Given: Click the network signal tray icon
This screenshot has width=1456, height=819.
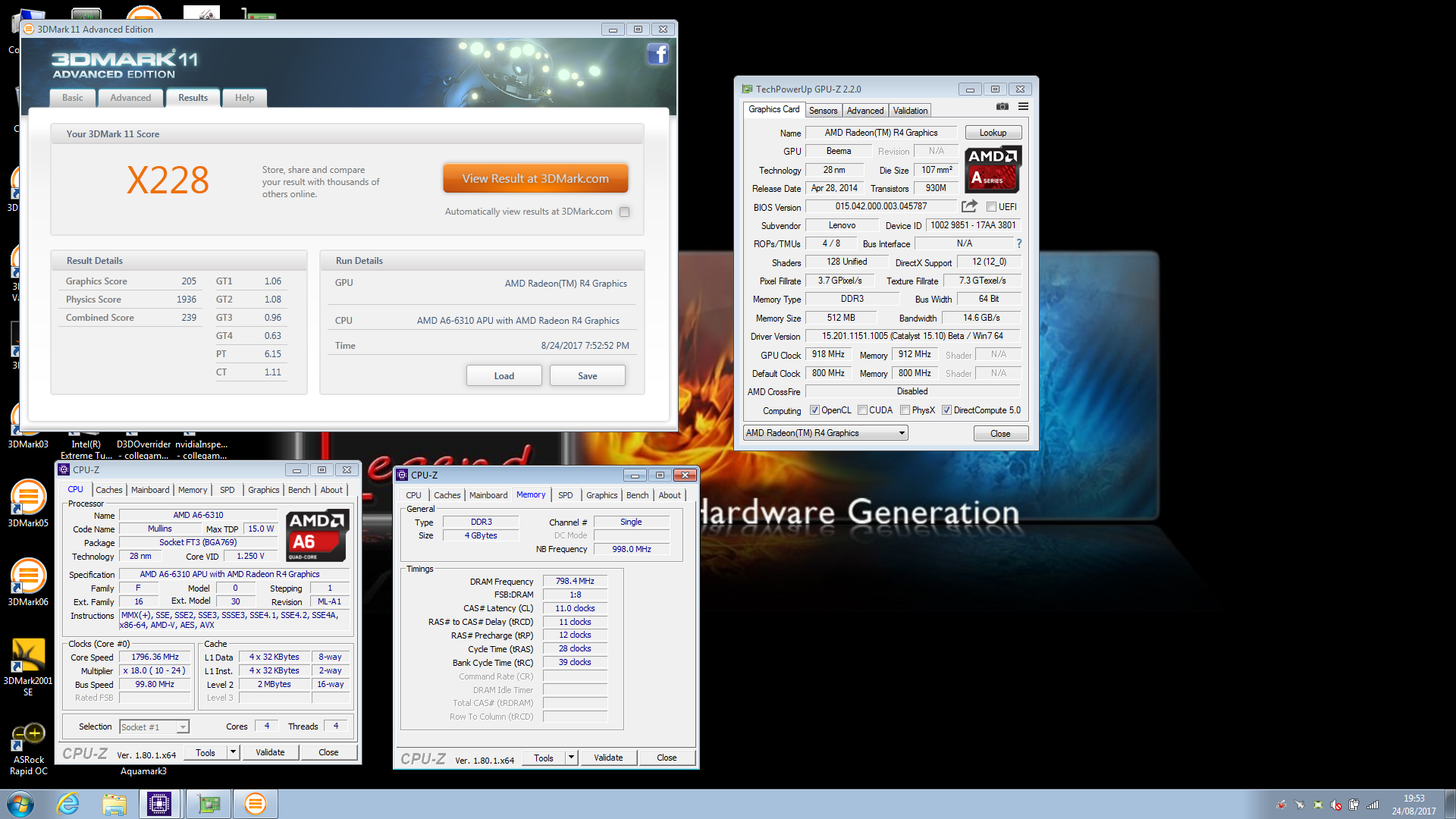Looking at the screenshot, I should coord(1372,805).
